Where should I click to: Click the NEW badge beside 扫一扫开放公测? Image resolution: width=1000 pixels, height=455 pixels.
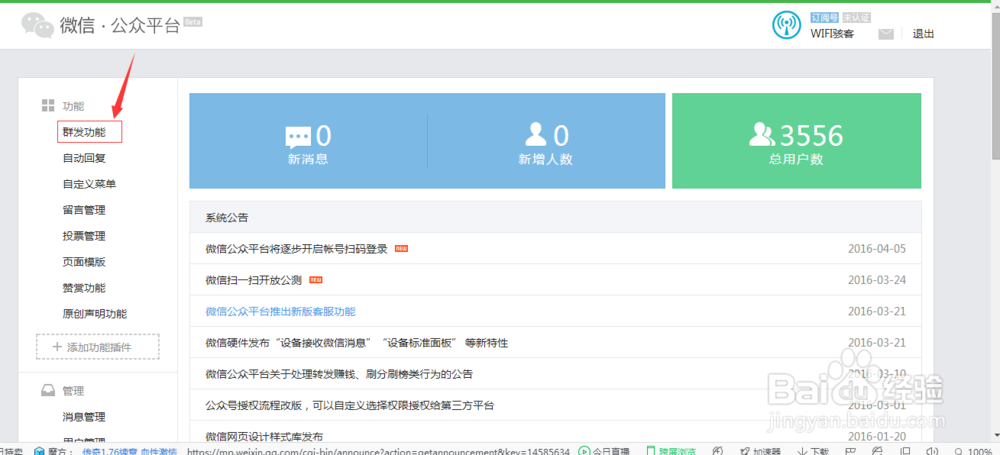pos(316,280)
